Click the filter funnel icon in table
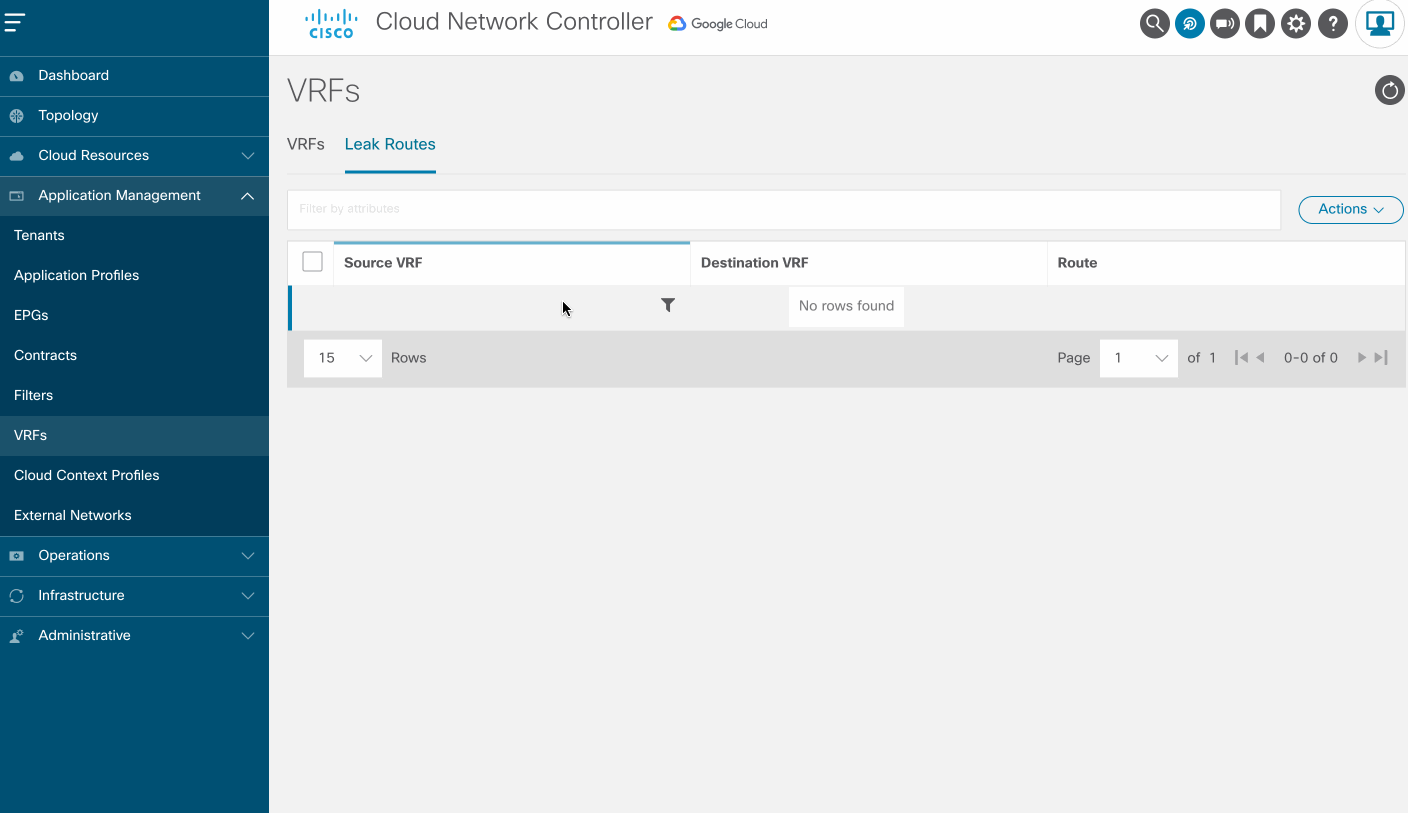This screenshot has width=1408, height=813. pos(668,306)
